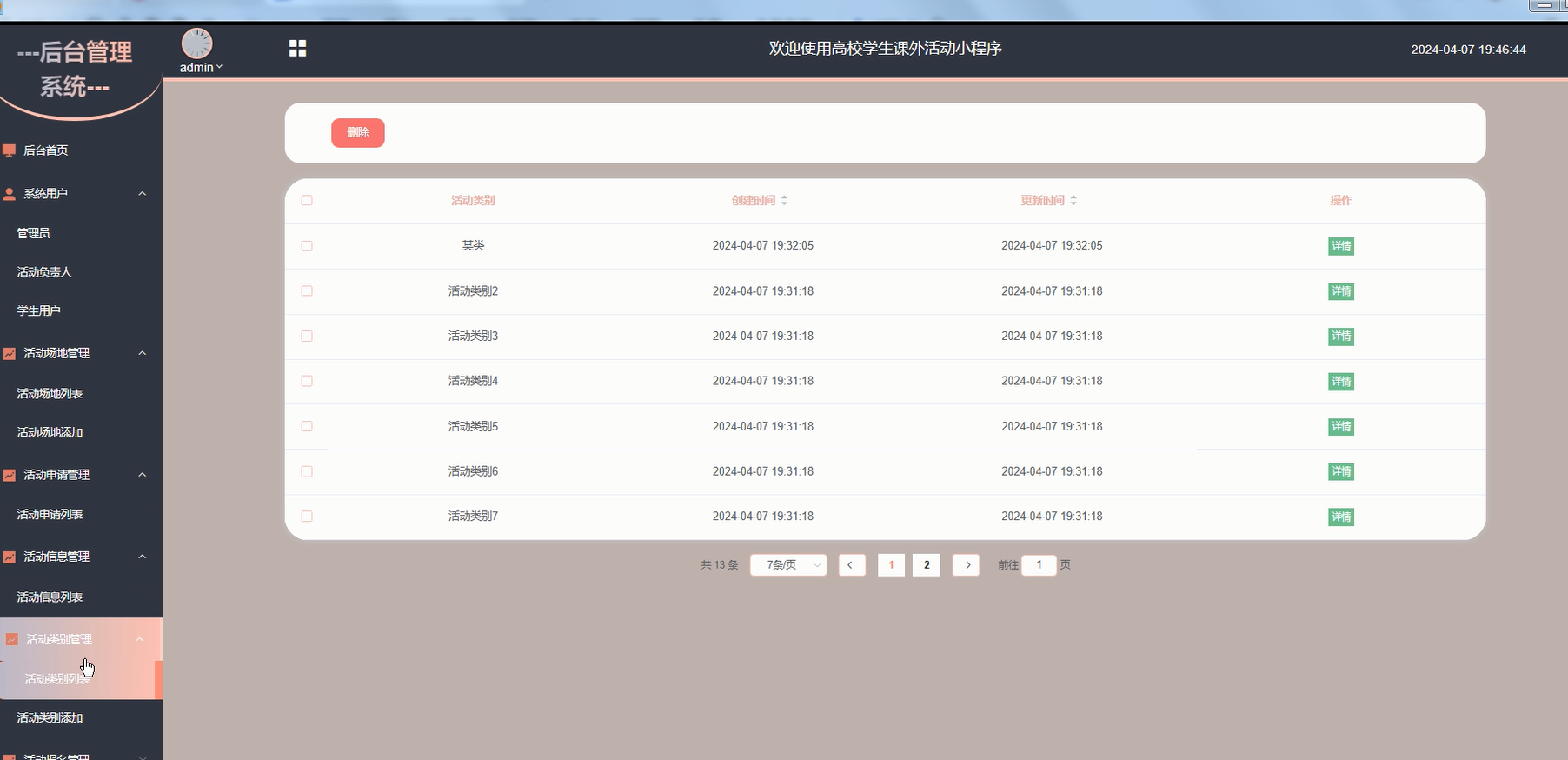Click the 2024-04-07 19:32:05 creation time cell
This screenshot has height=760, width=1568.
(x=763, y=246)
